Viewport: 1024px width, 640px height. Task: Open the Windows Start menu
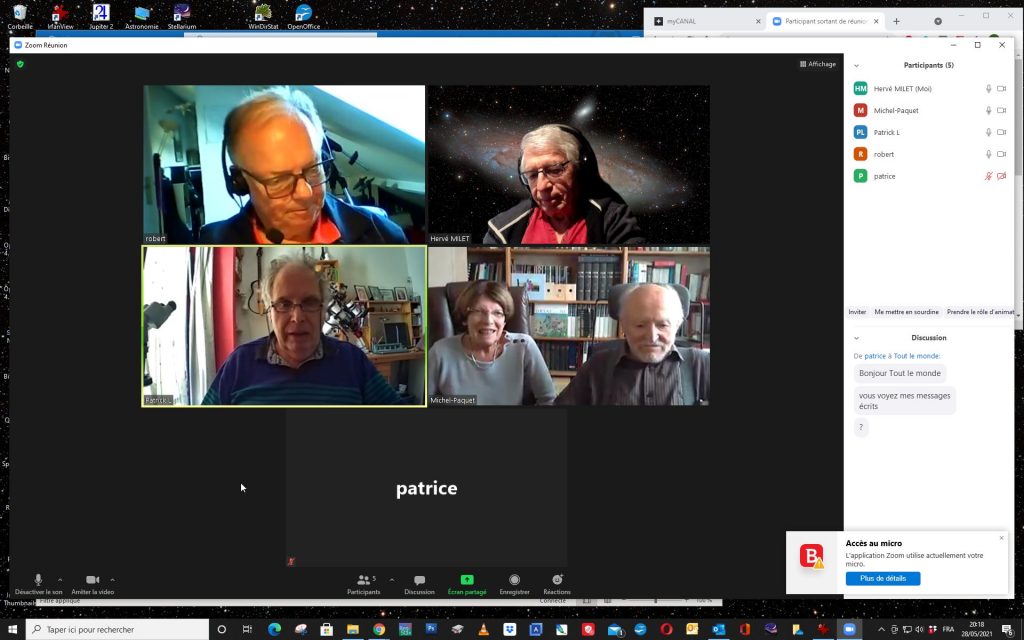pos(12,630)
